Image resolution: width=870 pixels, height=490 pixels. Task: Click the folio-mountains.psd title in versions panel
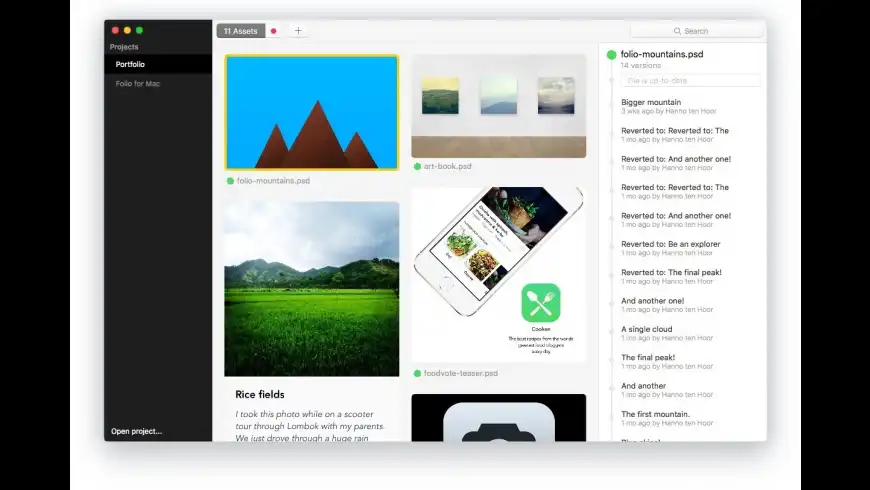662,54
